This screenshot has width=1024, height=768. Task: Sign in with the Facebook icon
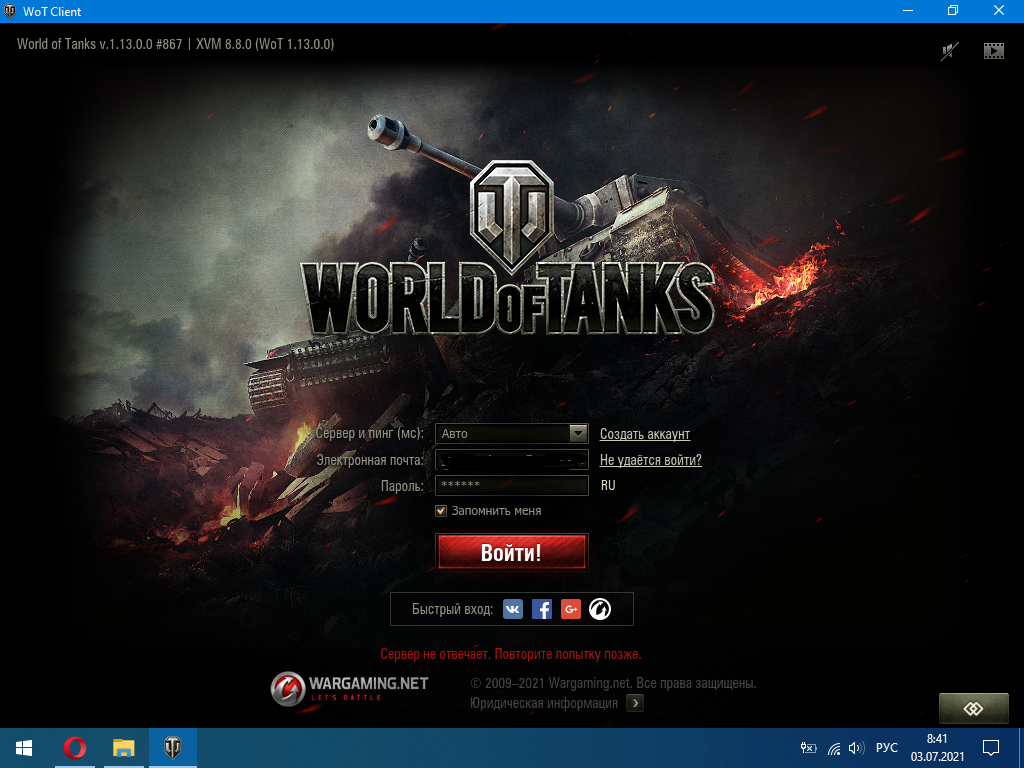542,609
